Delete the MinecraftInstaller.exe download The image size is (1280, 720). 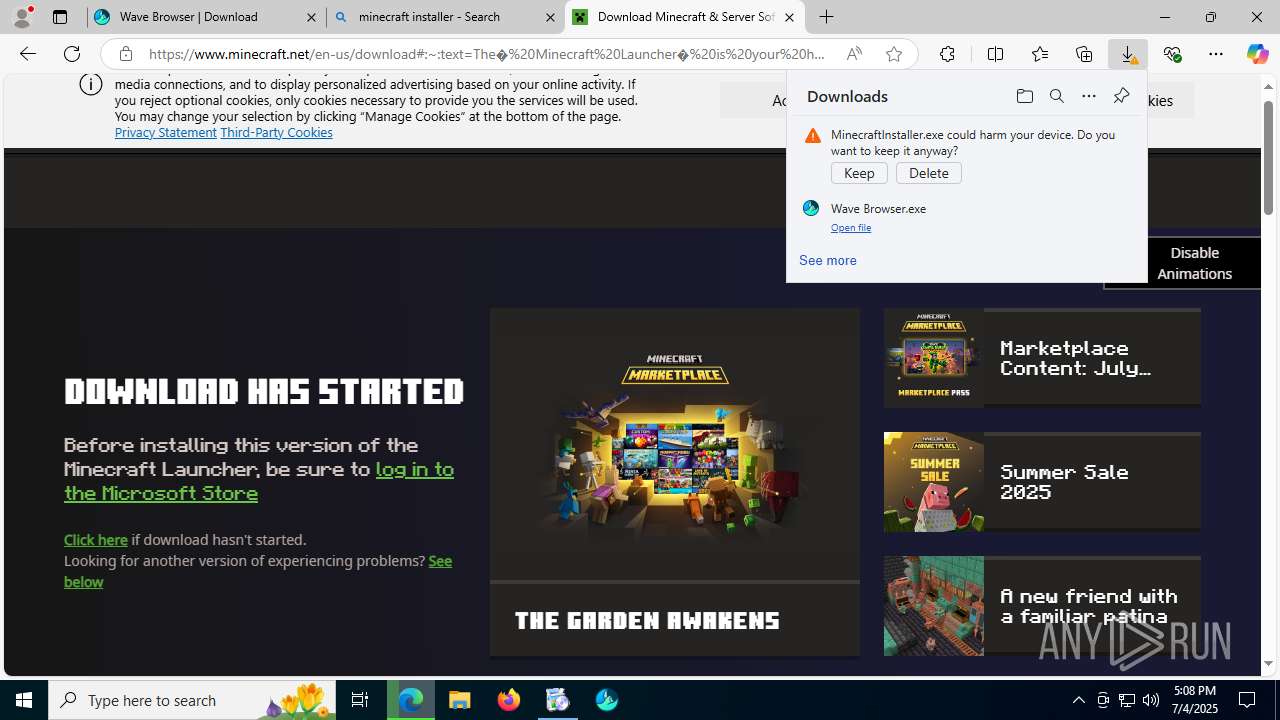coord(928,173)
